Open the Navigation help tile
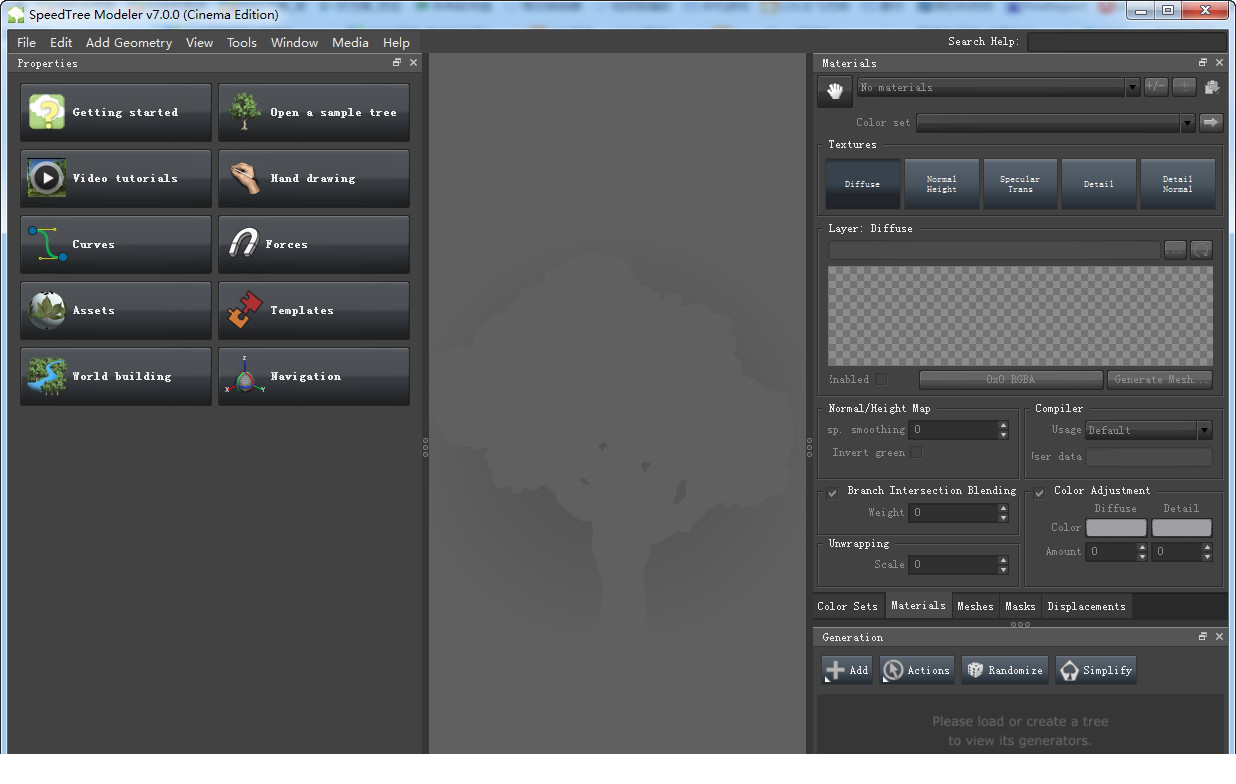The image size is (1236, 784). coord(314,376)
